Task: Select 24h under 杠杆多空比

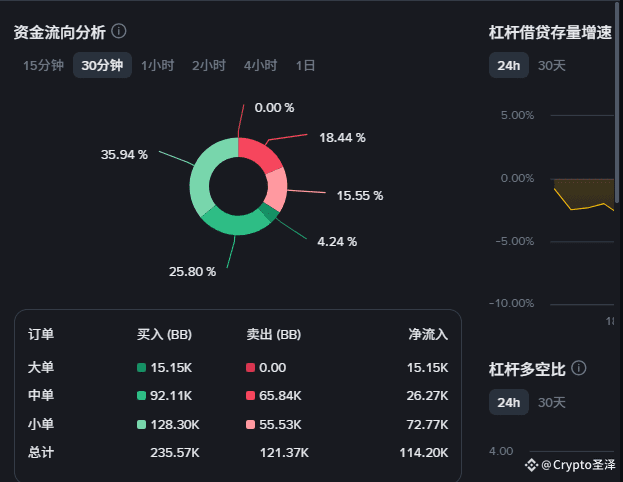Action: 509,402
